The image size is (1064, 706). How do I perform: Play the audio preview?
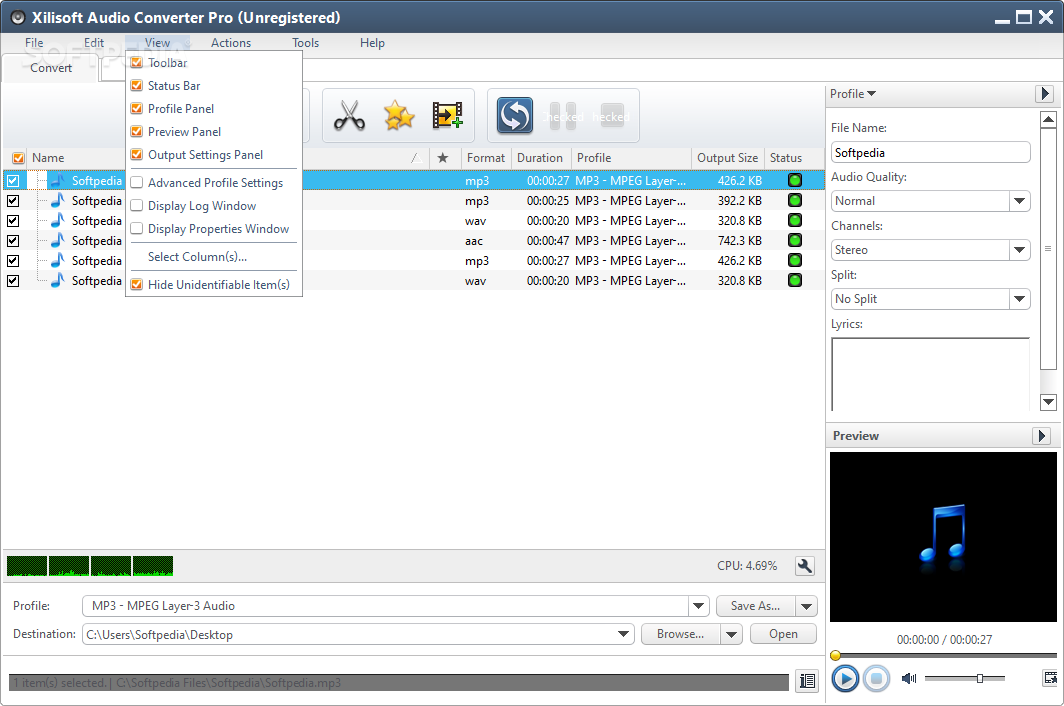pos(845,678)
